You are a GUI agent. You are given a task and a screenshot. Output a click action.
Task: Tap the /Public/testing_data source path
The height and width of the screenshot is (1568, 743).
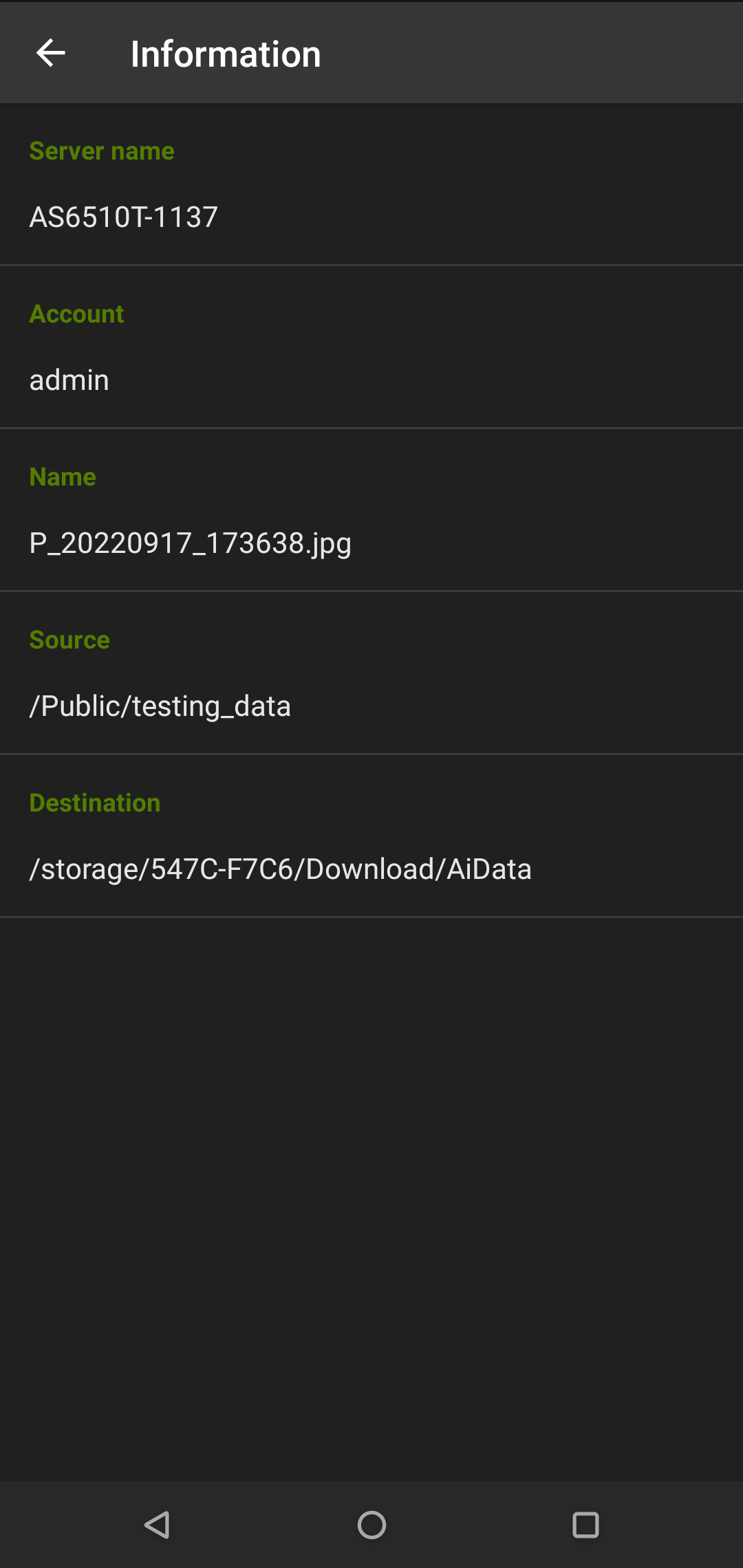(x=160, y=707)
